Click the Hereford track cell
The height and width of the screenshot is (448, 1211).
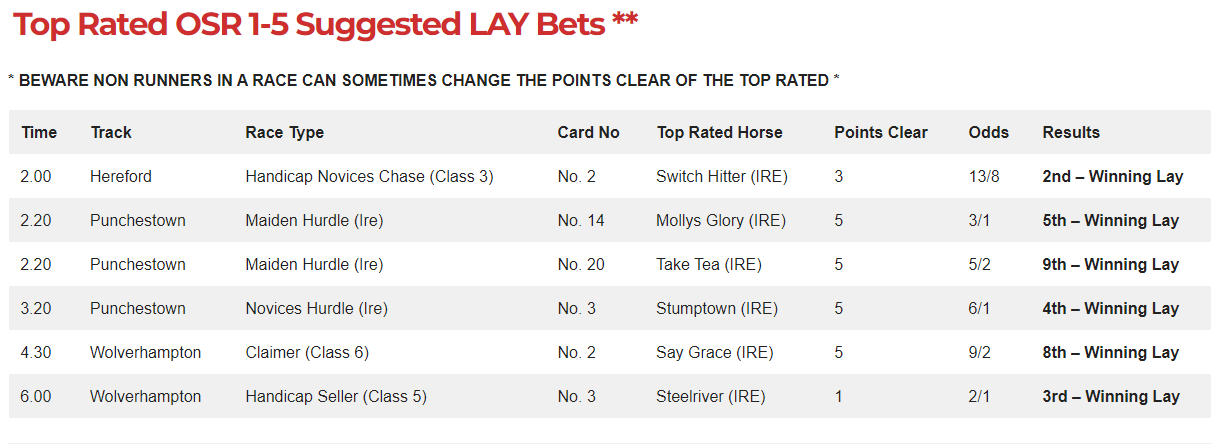point(121,177)
